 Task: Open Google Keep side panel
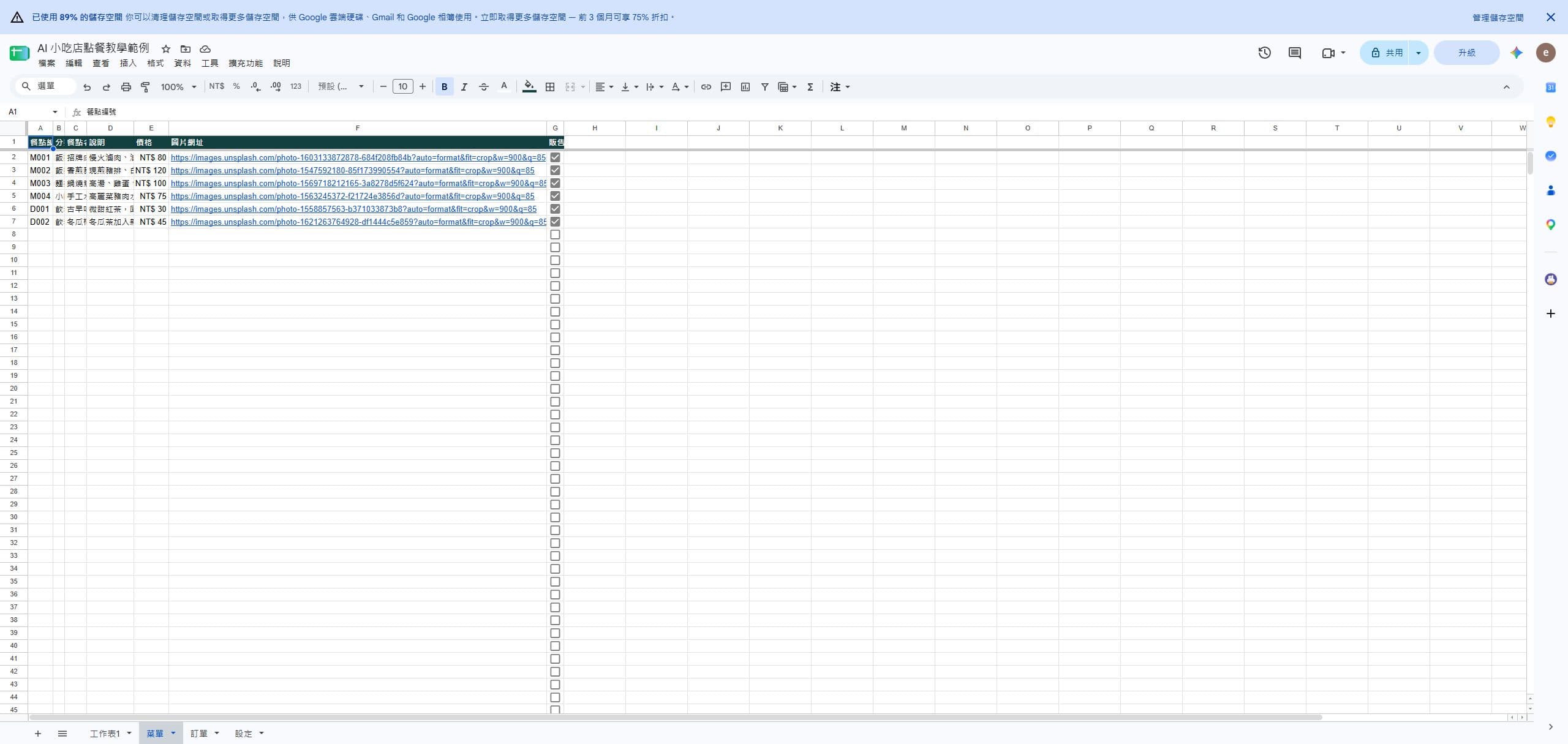tap(1551, 122)
